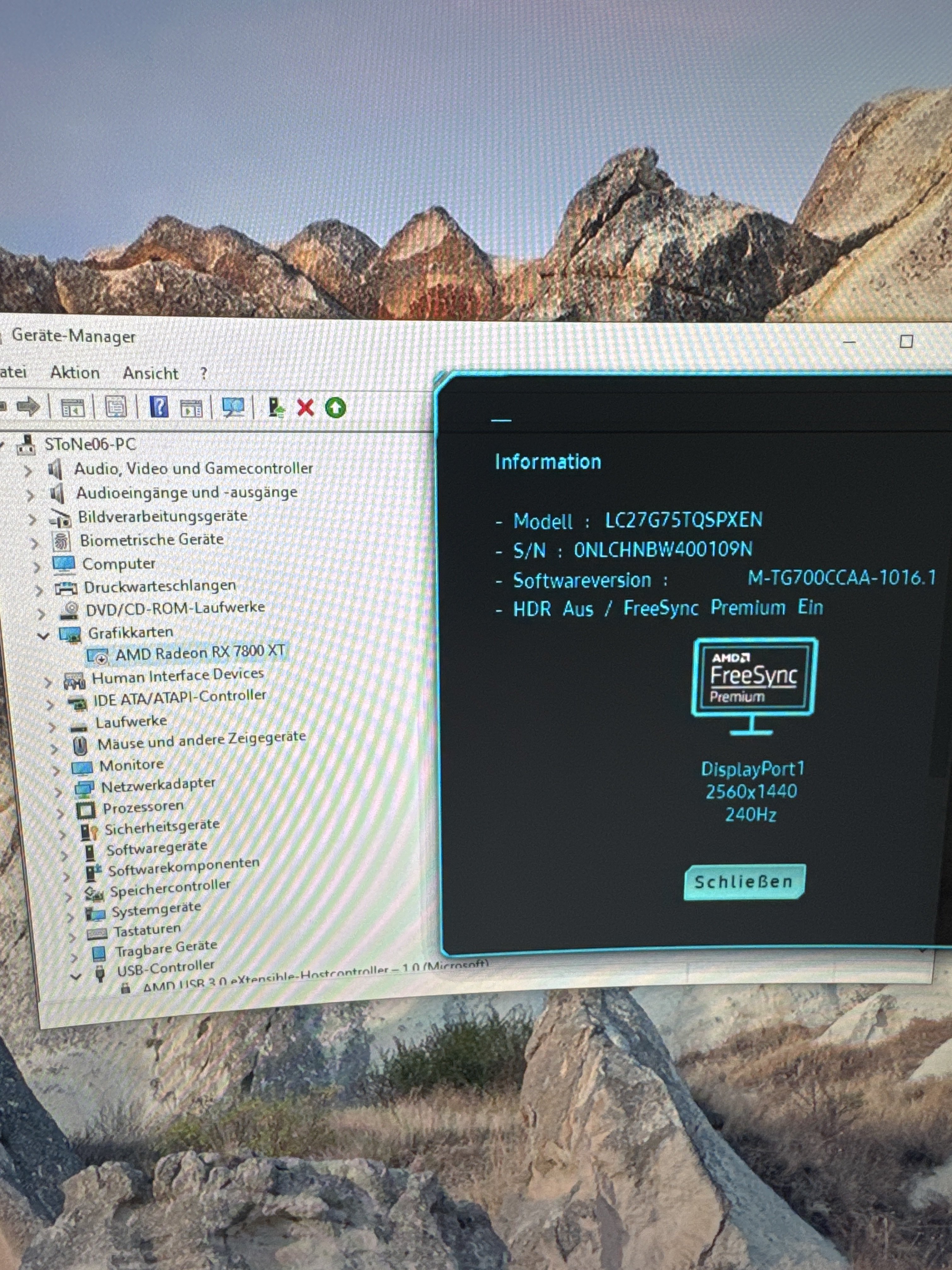Select the SToNe06-PC root node
This screenshot has height=1270, width=952.
[89, 444]
